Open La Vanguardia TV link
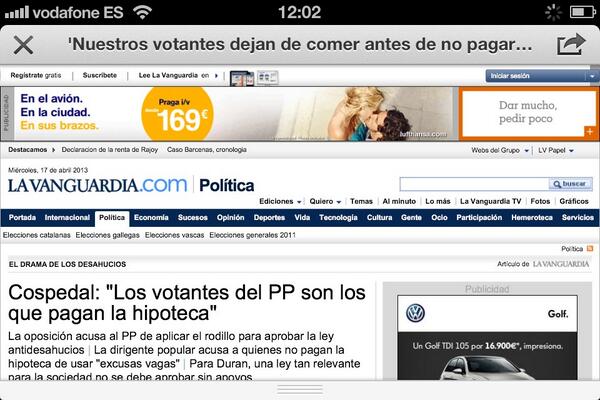Image resolution: width=600 pixels, height=400 pixels. click(491, 201)
